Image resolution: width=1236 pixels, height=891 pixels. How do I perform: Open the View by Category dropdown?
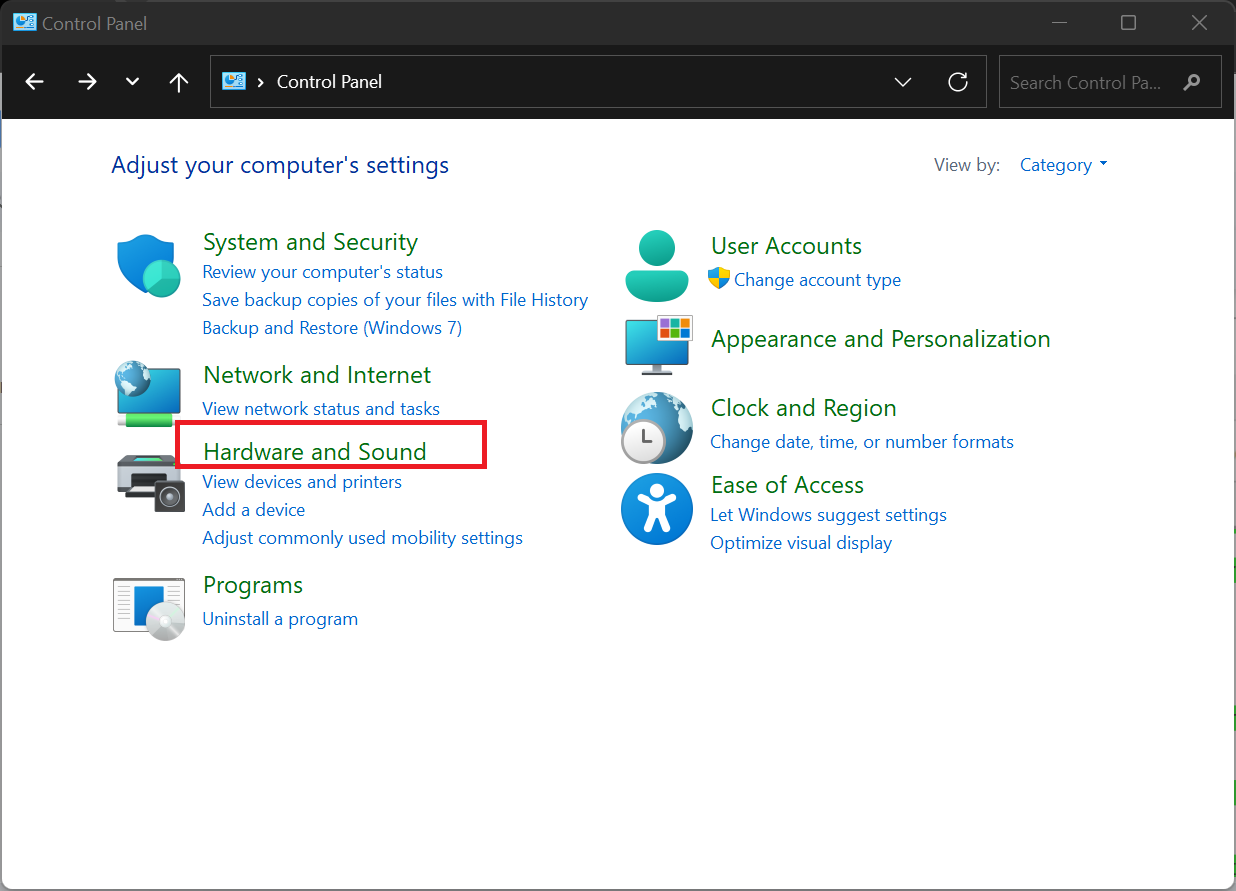pos(1063,165)
